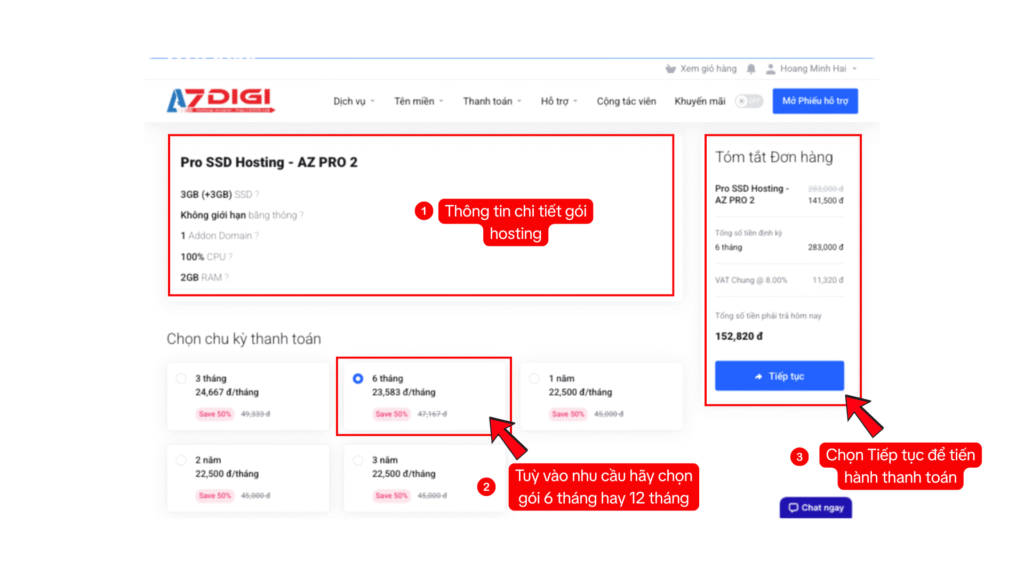The image size is (1024, 576).
Task: Click the Tóm tắt Đơn hàng title
Action: point(774,157)
